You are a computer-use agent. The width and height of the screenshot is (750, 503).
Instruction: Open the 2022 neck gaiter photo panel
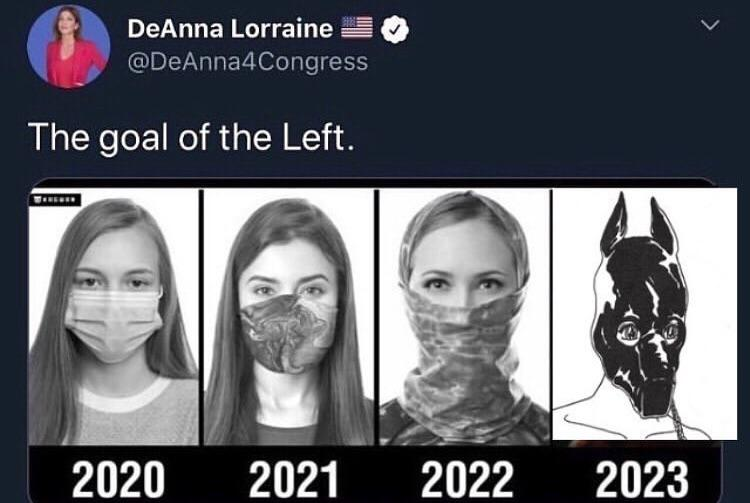click(x=465, y=317)
